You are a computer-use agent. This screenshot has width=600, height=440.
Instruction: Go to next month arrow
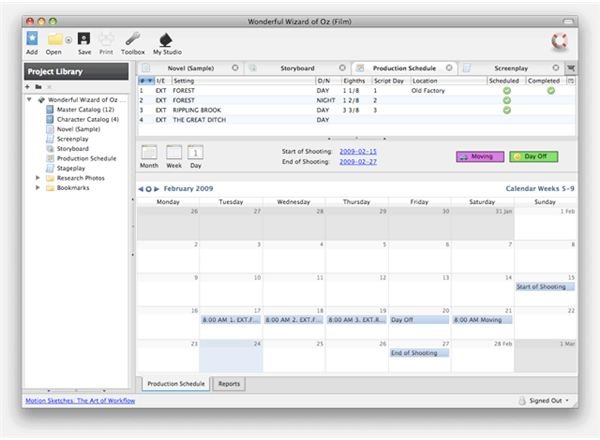click(156, 189)
